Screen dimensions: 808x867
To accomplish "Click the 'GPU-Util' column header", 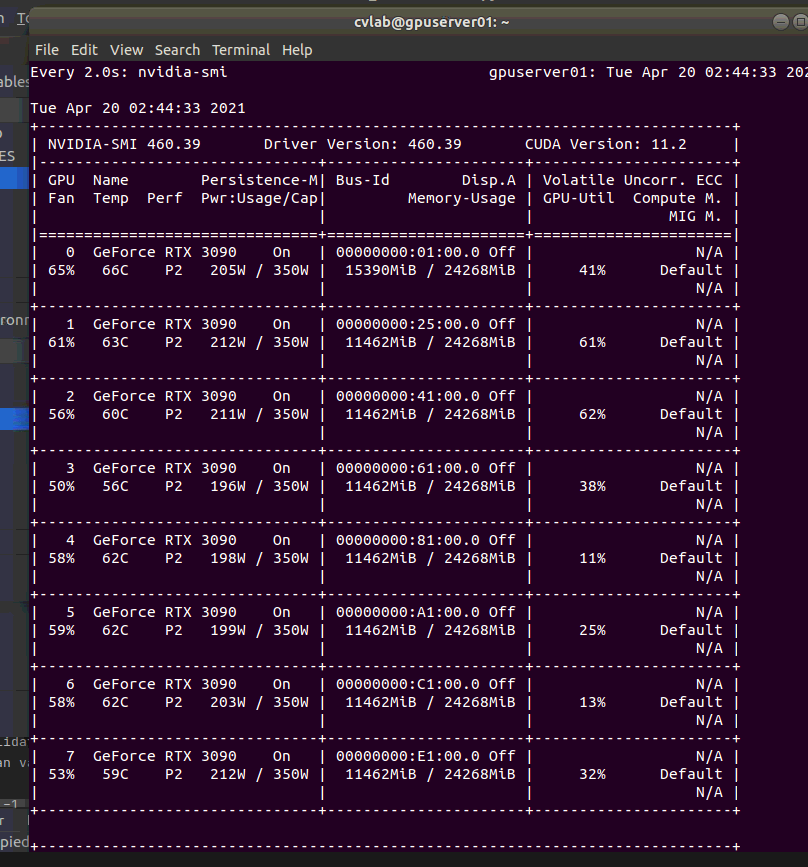I will (x=578, y=198).
